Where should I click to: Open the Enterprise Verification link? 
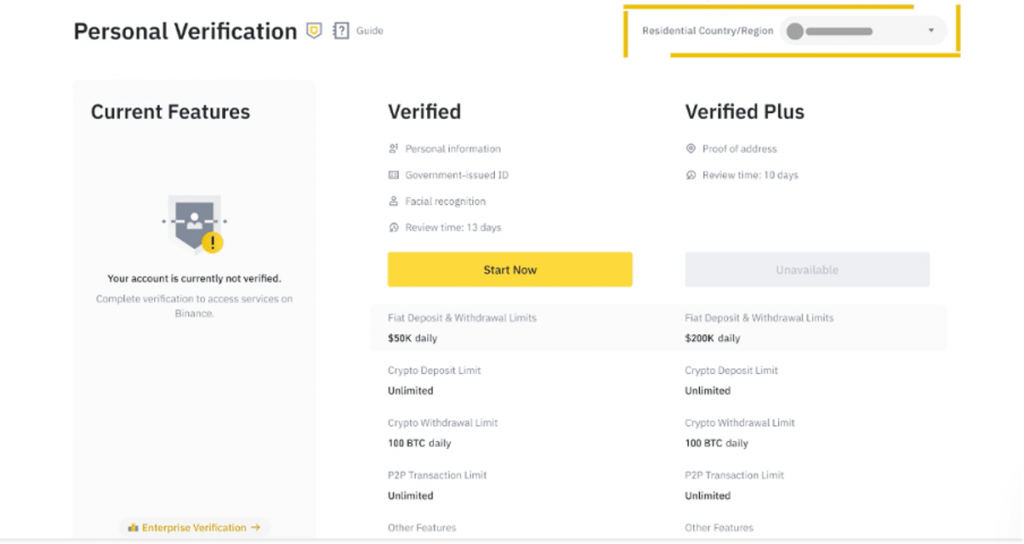[194, 528]
